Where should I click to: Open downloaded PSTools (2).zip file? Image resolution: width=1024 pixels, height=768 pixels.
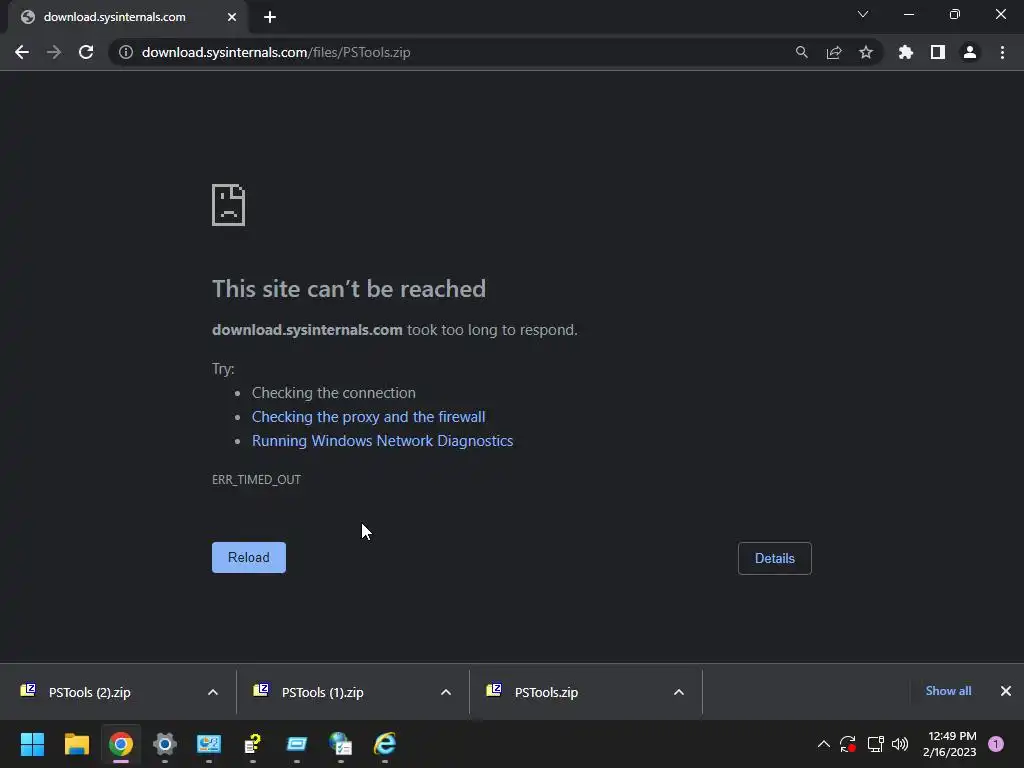click(x=89, y=692)
